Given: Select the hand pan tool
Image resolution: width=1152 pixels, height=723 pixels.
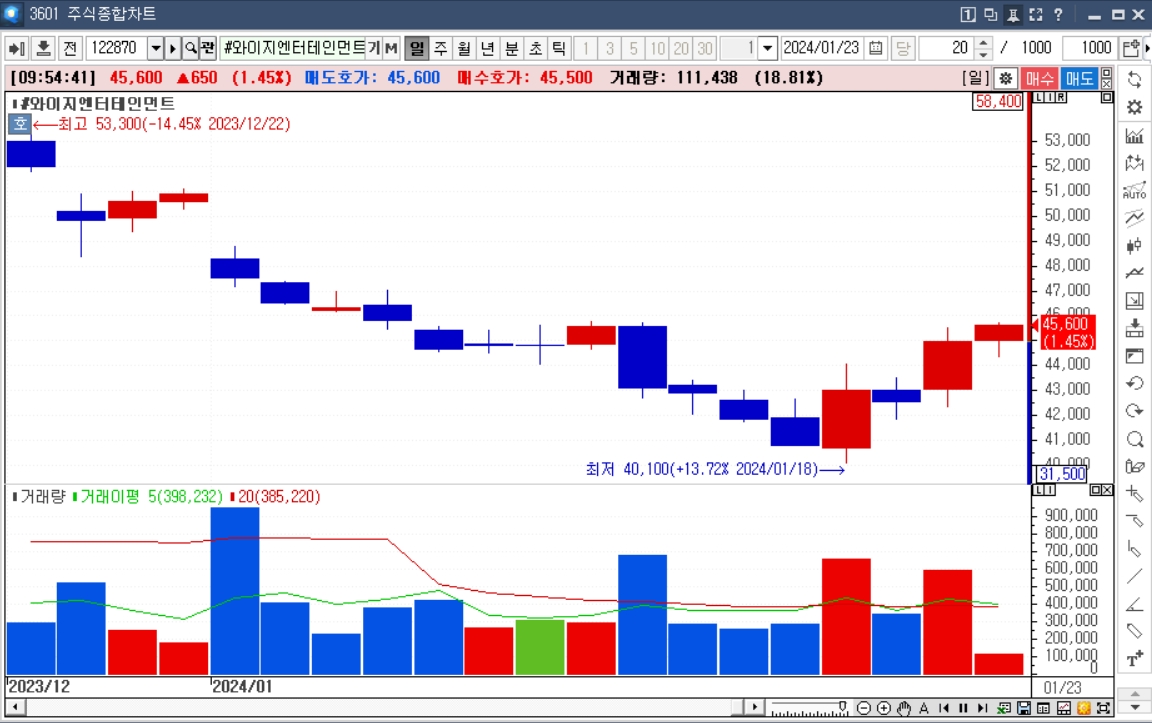Looking at the screenshot, I should (x=904, y=708).
